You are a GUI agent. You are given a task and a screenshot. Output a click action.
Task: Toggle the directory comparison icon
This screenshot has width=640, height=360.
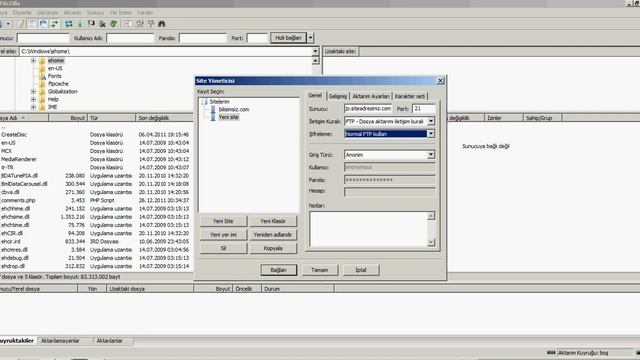click(140, 24)
